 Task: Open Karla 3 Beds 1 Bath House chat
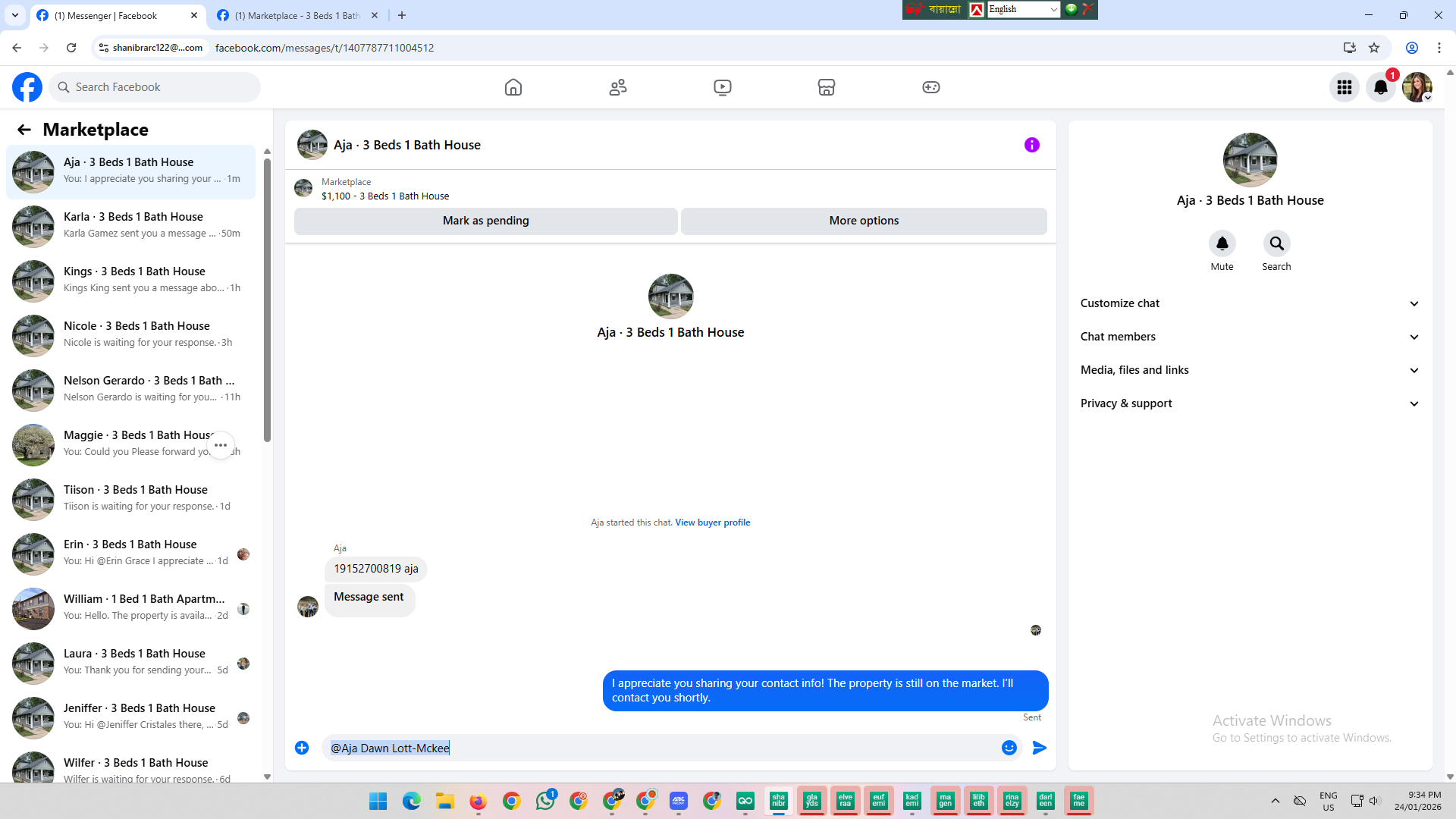(133, 225)
